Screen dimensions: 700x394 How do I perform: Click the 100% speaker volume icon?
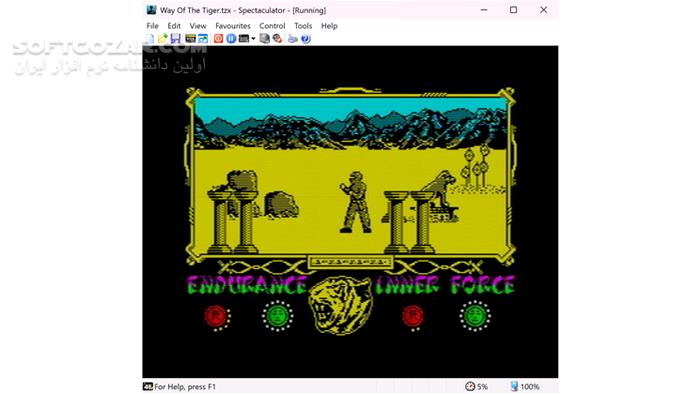514,386
